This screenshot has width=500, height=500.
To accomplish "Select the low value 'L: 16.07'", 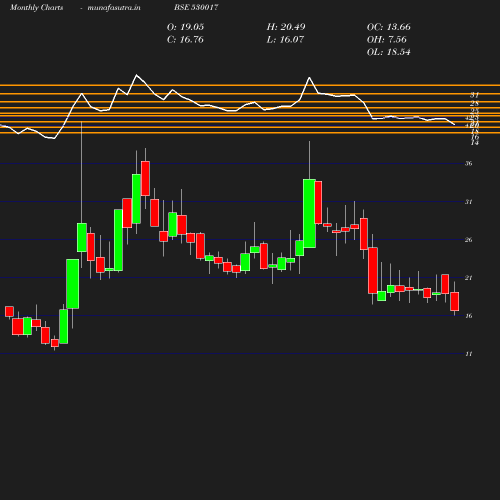I will tap(285, 40).
